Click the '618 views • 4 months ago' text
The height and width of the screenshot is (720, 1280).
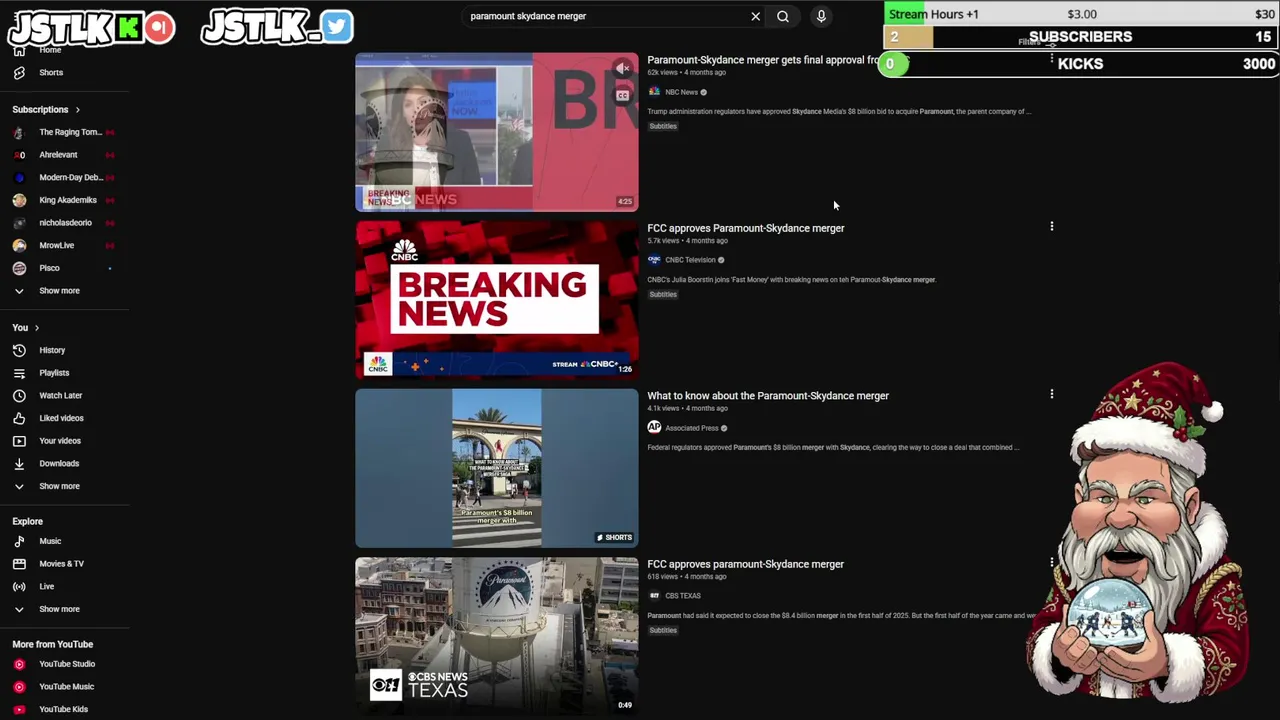[x=686, y=577]
